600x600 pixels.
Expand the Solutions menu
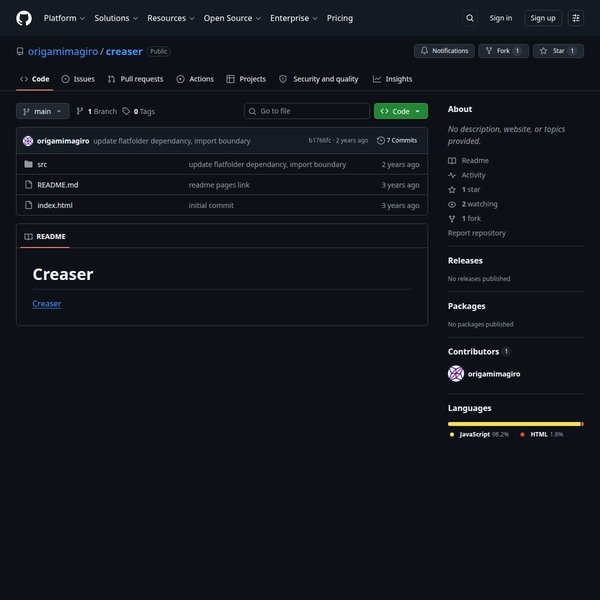coord(116,18)
